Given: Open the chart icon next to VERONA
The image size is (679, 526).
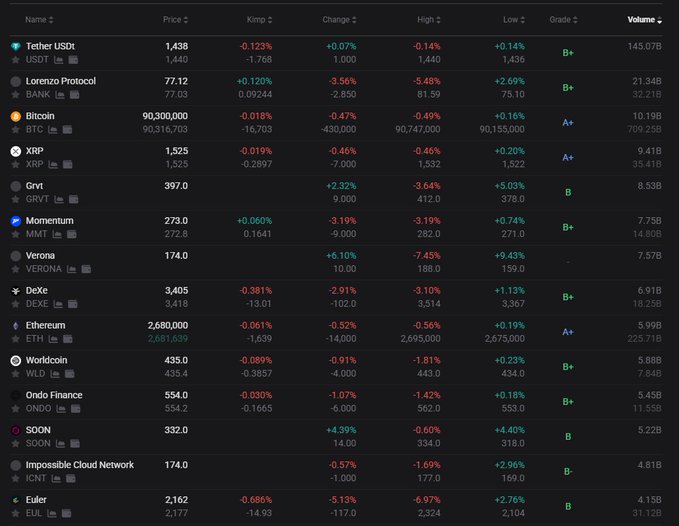Looking at the screenshot, I should click(x=71, y=269).
